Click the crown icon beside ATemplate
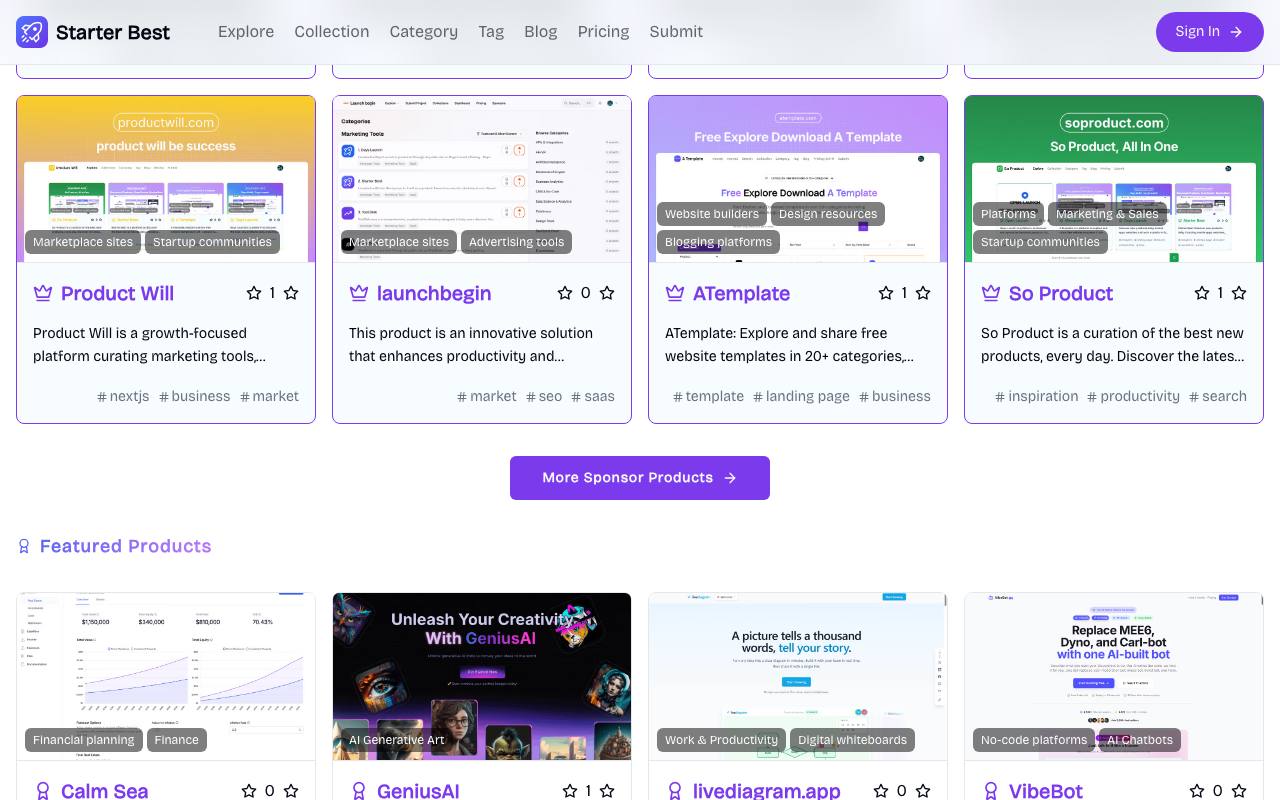Viewport: 1280px width, 800px height. (x=675, y=293)
